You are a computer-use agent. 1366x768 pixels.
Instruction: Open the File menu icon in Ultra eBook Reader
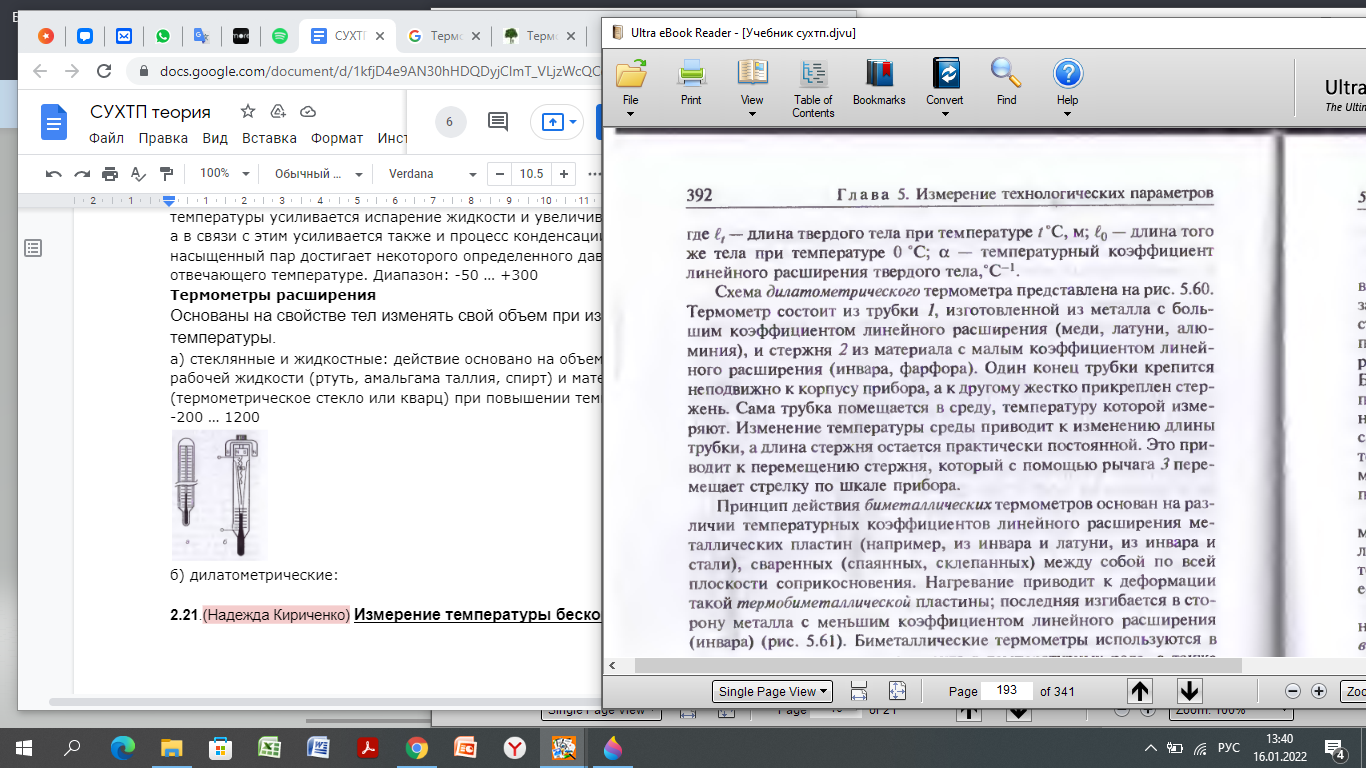[631, 74]
